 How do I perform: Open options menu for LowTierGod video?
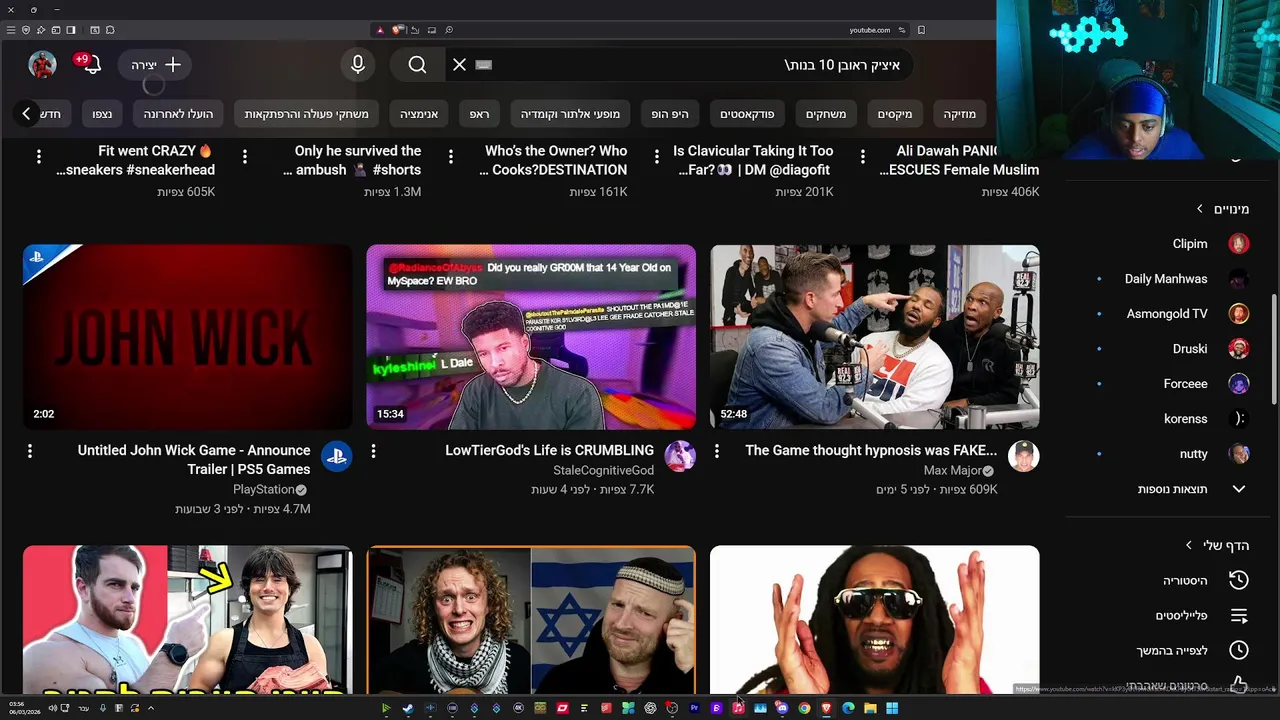pos(373,452)
